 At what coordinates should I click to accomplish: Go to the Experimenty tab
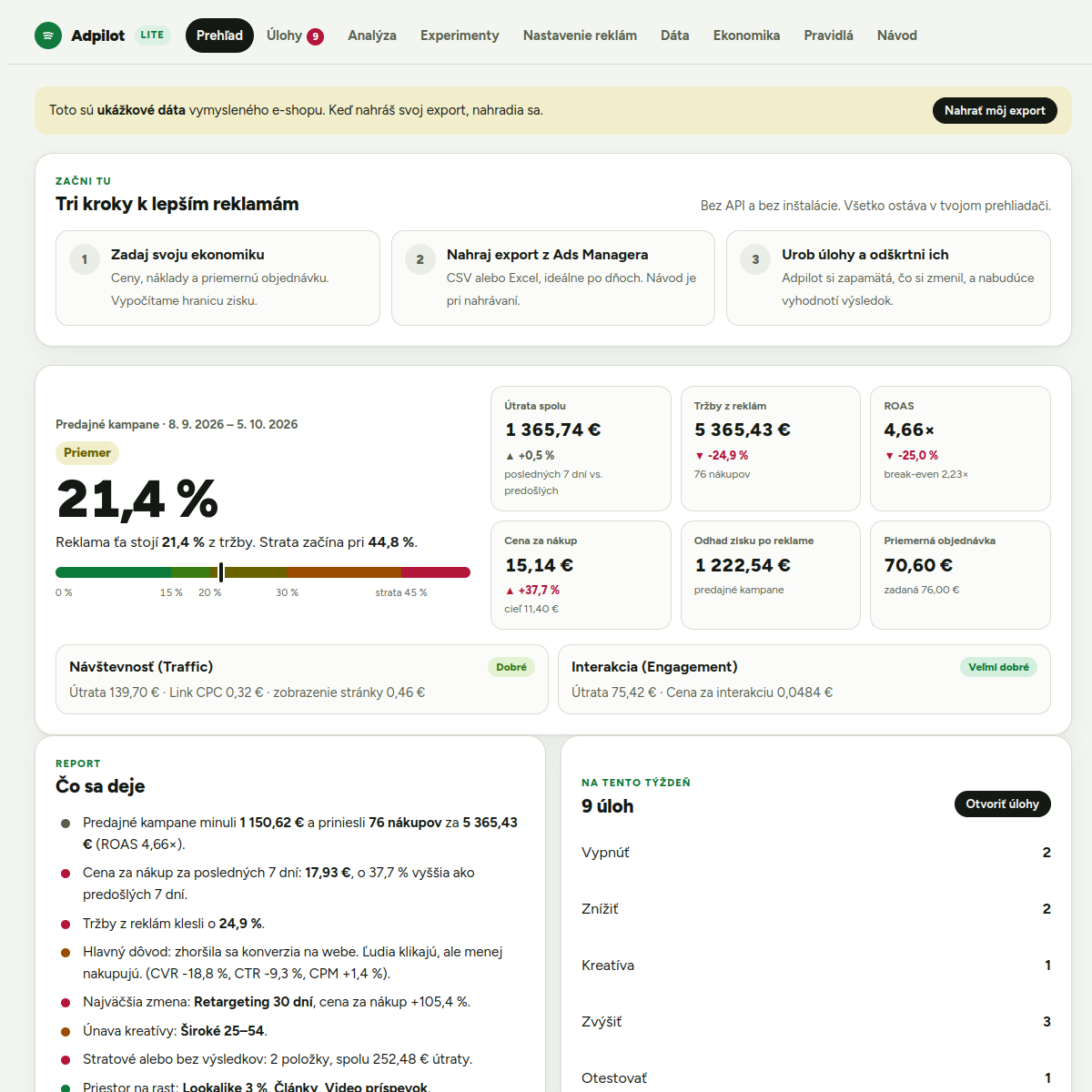point(460,35)
